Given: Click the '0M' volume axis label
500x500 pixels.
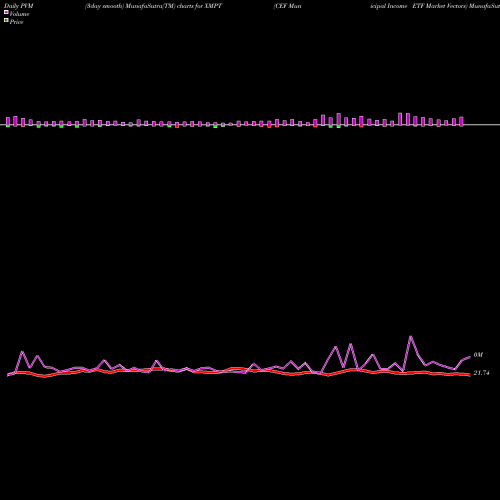Looking at the screenshot, I should [478, 355].
